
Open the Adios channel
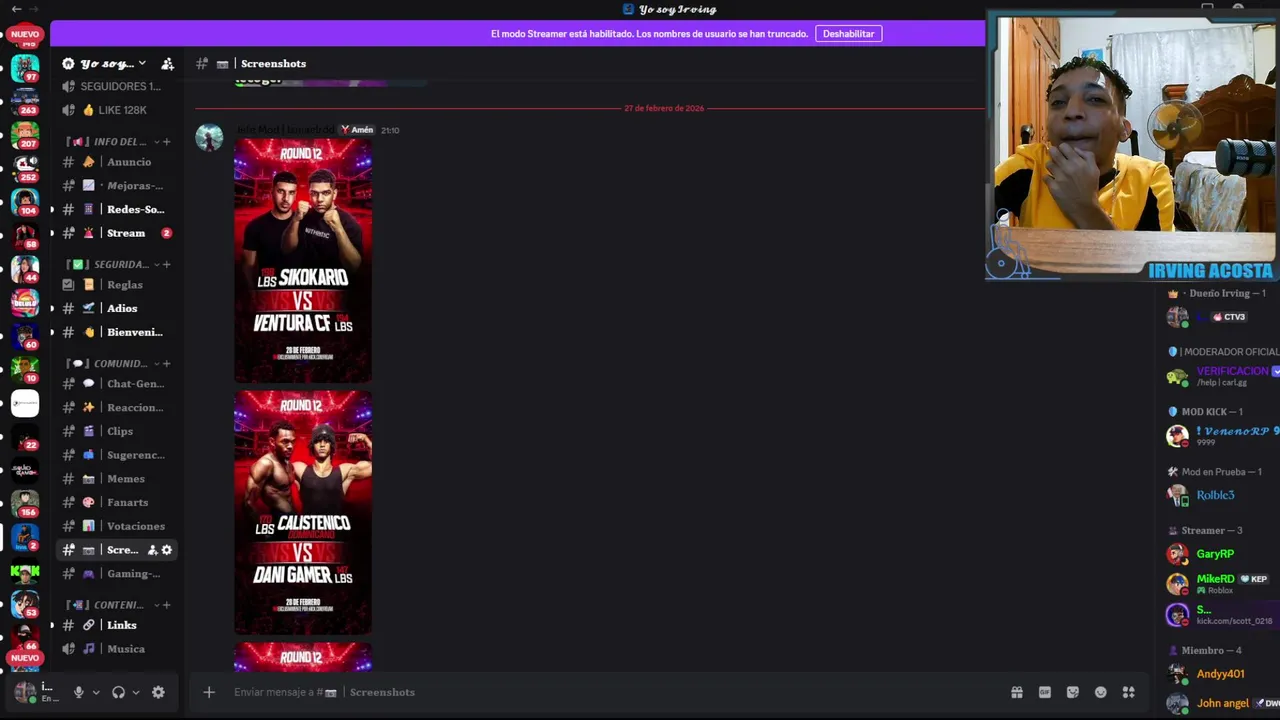[118, 308]
